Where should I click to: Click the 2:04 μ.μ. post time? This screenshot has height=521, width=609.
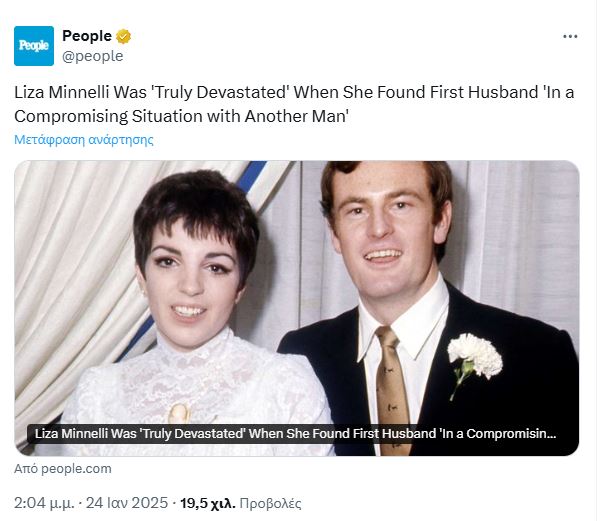(41, 503)
